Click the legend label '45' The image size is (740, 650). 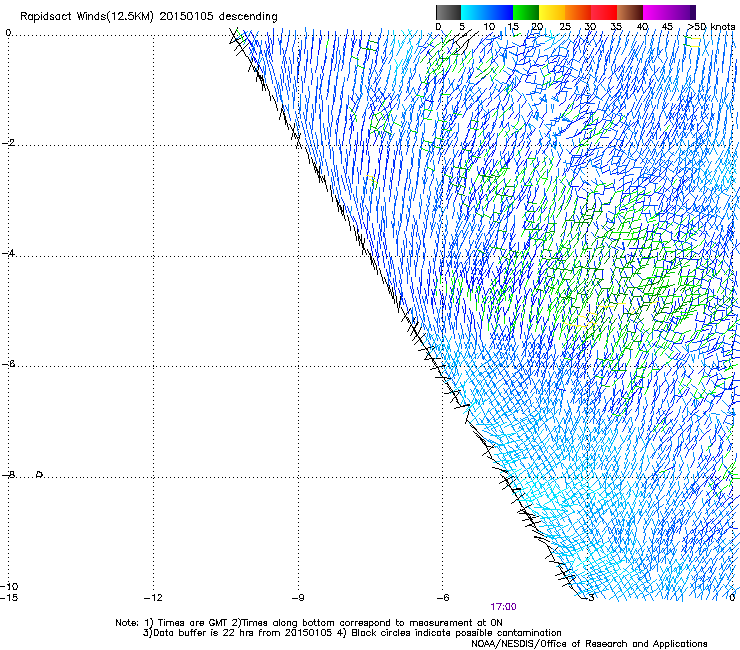point(667,27)
